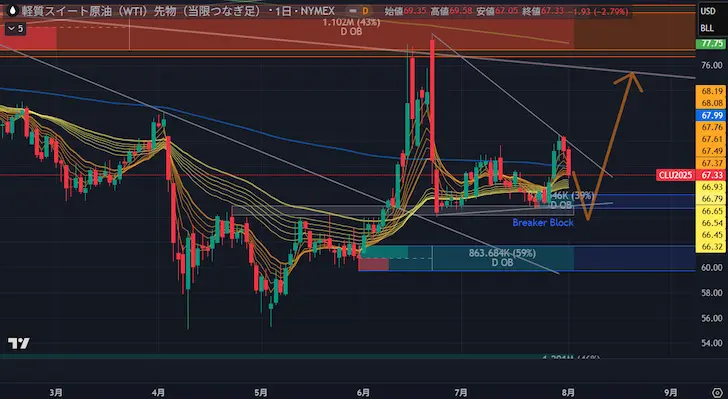Click the −1.93 (−2.79%) change value
This screenshot has width=728, height=399.
click(x=600, y=11)
